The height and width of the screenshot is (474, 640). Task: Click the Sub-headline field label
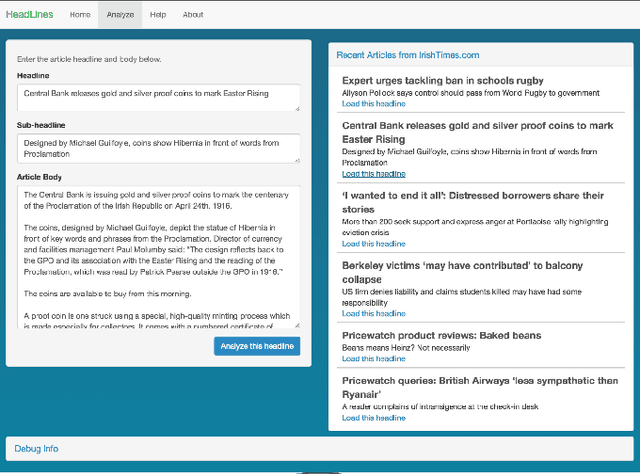(x=41, y=125)
